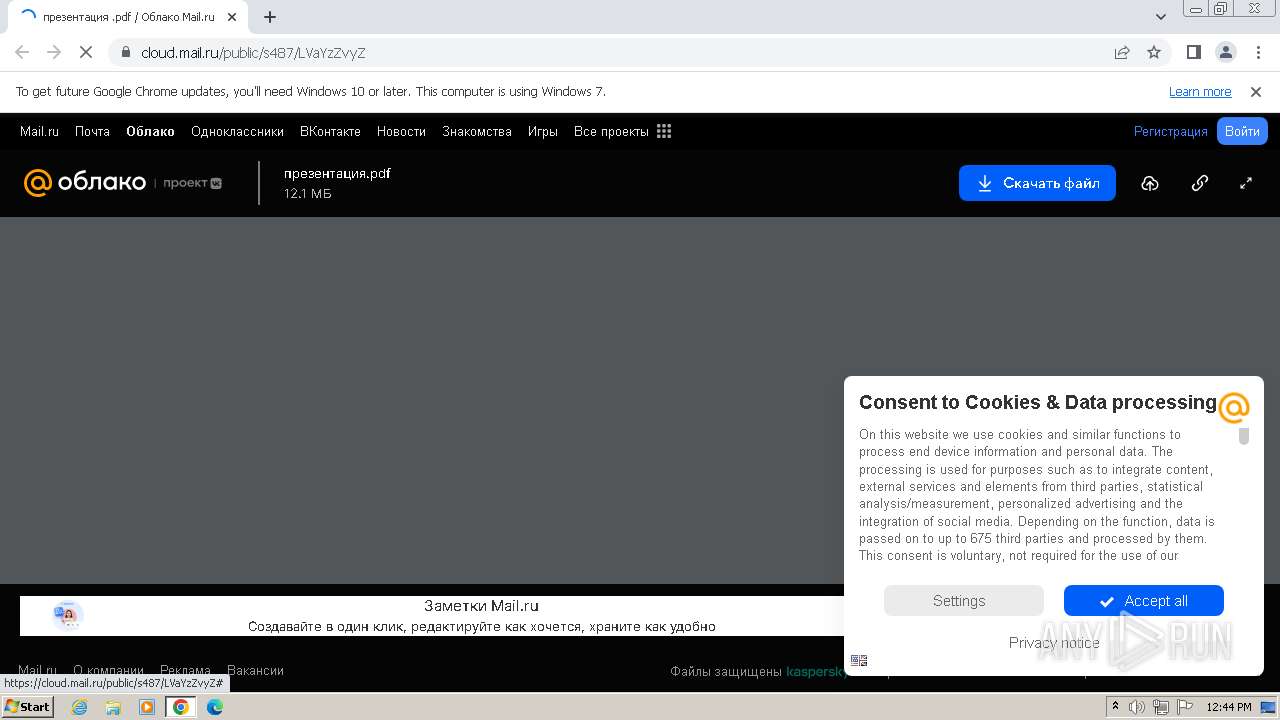
Task: Open the Почта menu item
Action: click(x=92, y=131)
